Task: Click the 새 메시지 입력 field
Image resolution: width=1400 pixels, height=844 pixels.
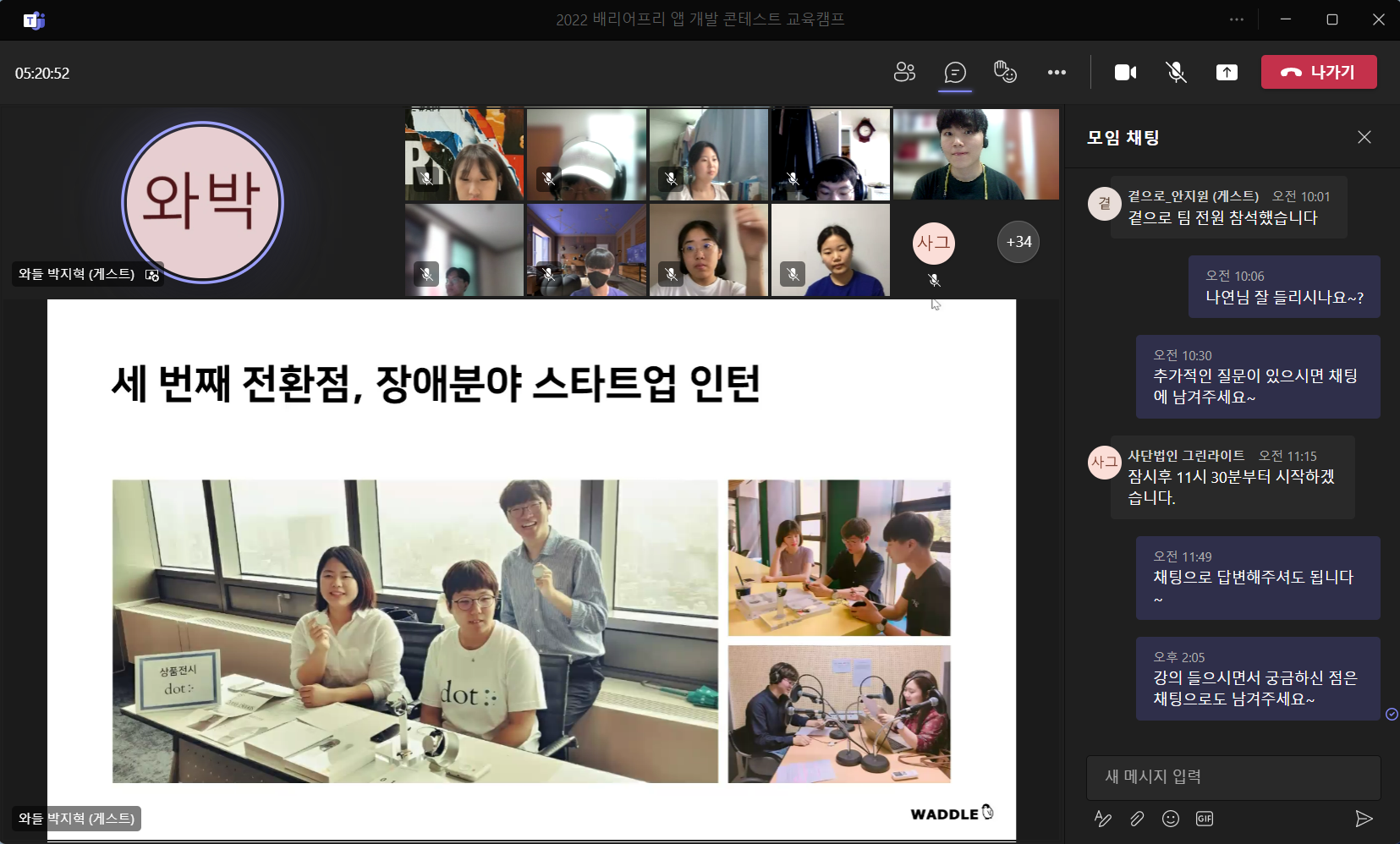Action: pos(1233,777)
